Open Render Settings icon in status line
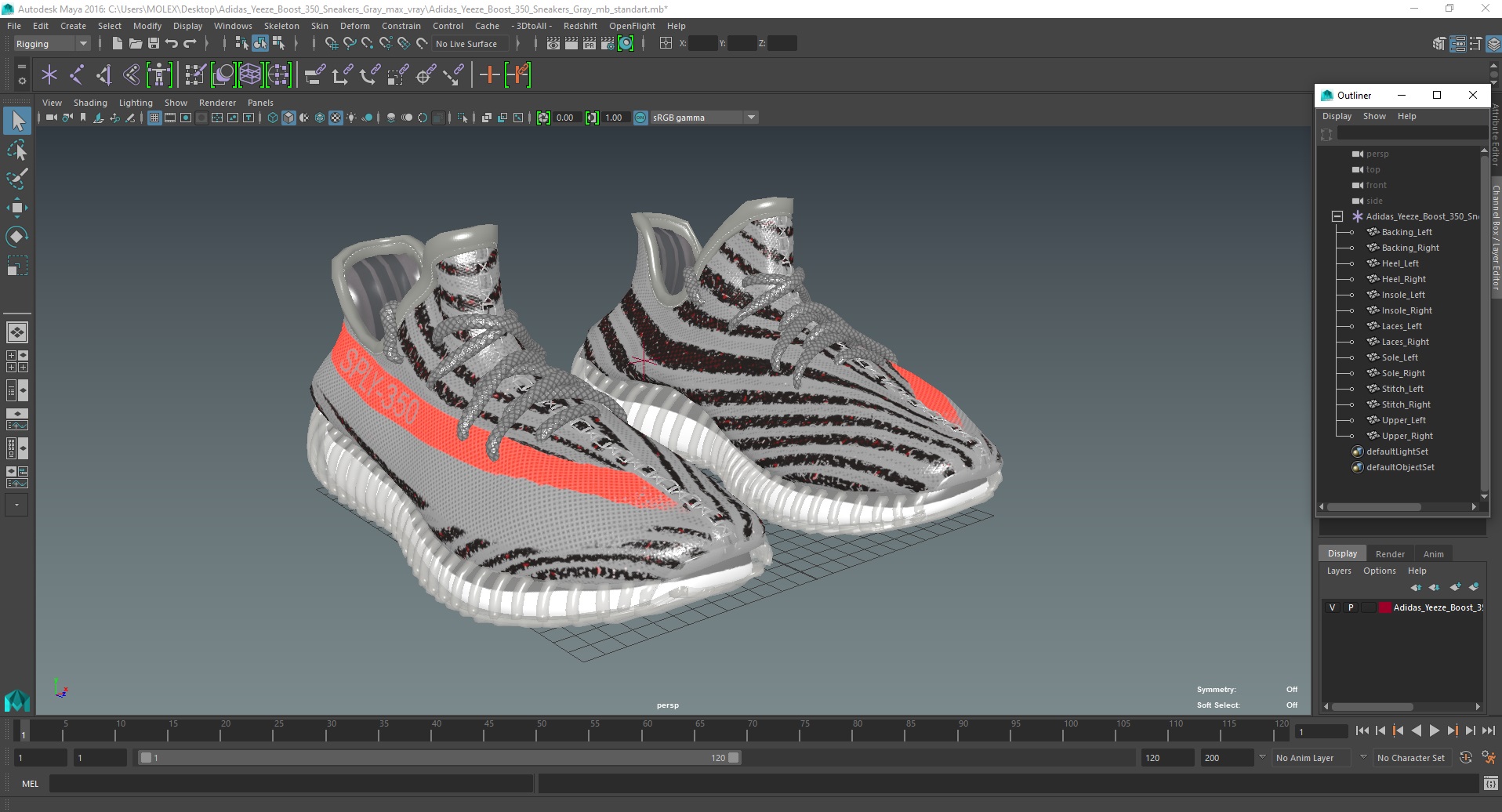Image resolution: width=1502 pixels, height=812 pixels. 608,44
